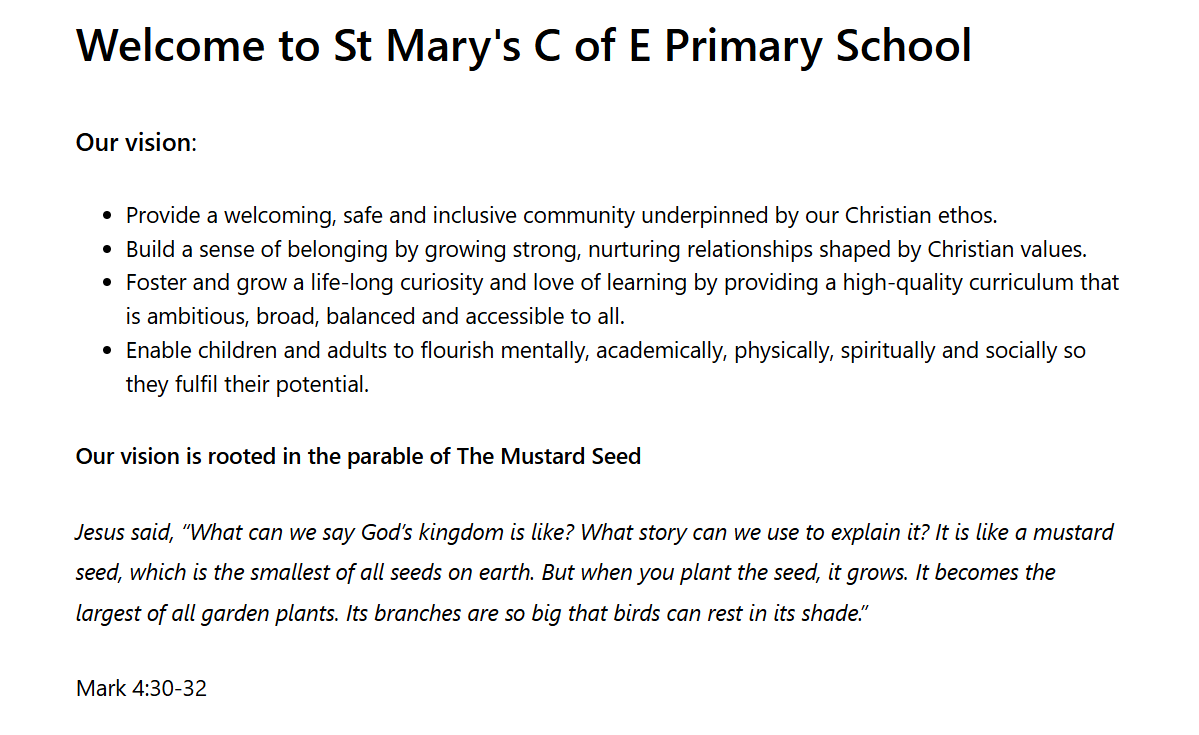
Task: Click the text "they fulfil their potential."
Action: click(x=247, y=385)
